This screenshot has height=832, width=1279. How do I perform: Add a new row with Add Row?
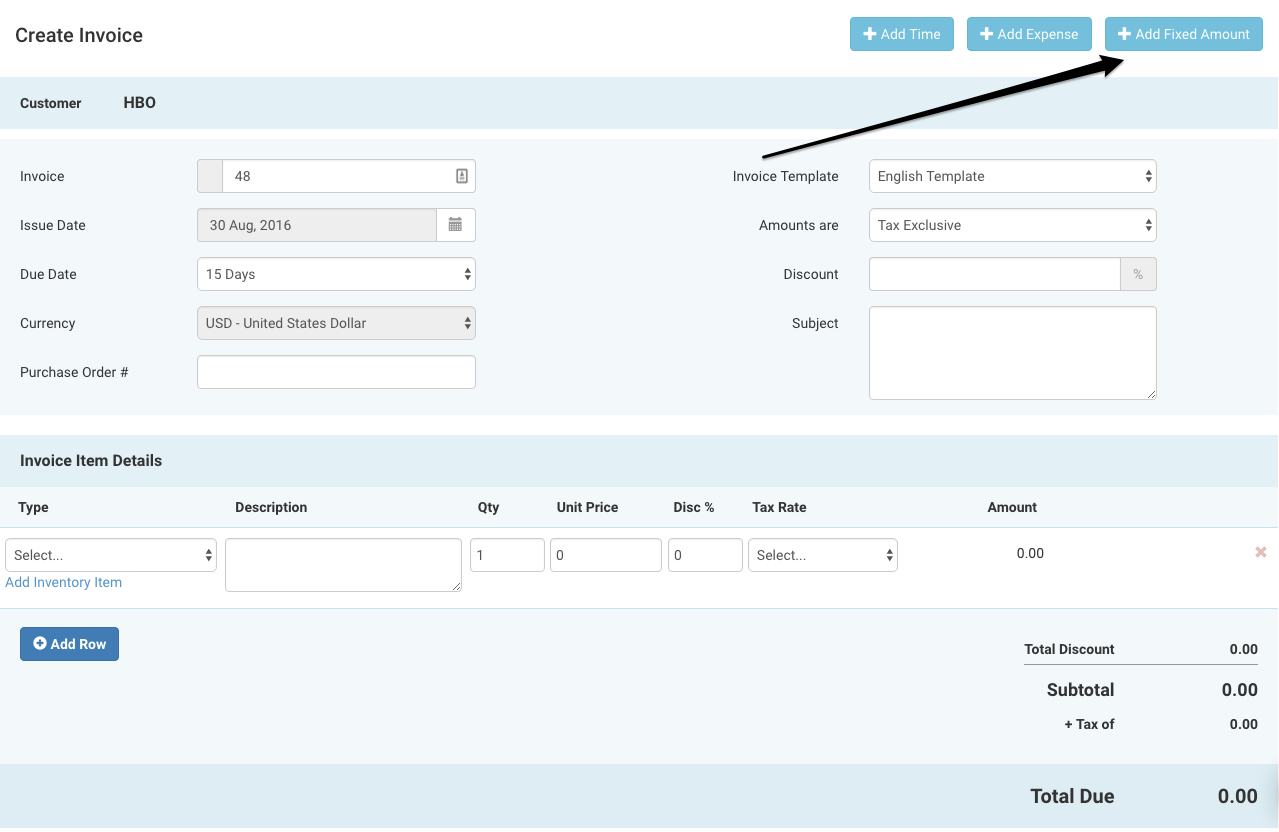(69, 644)
